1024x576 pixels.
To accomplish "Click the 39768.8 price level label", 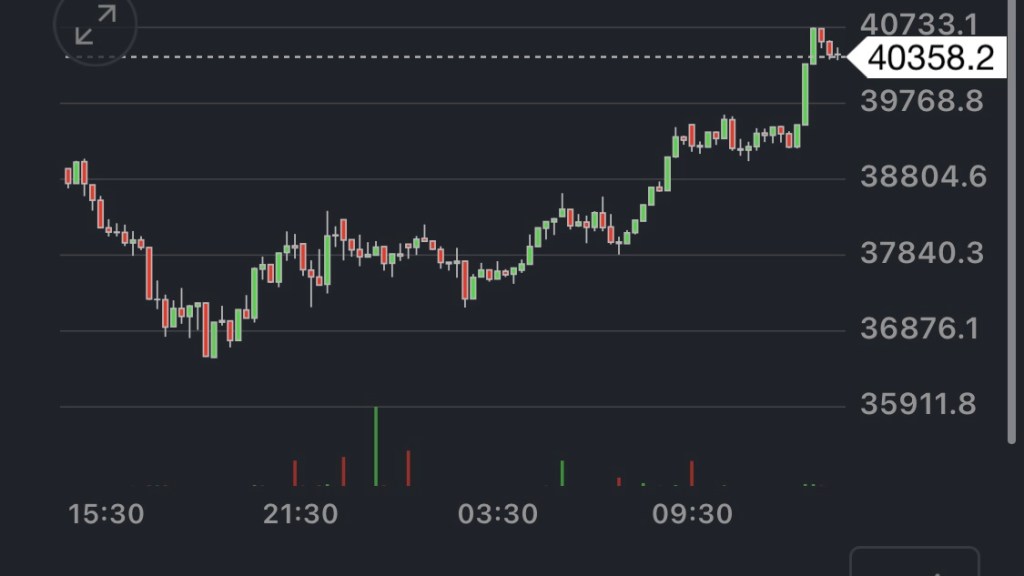I will pyautogui.click(x=921, y=102).
